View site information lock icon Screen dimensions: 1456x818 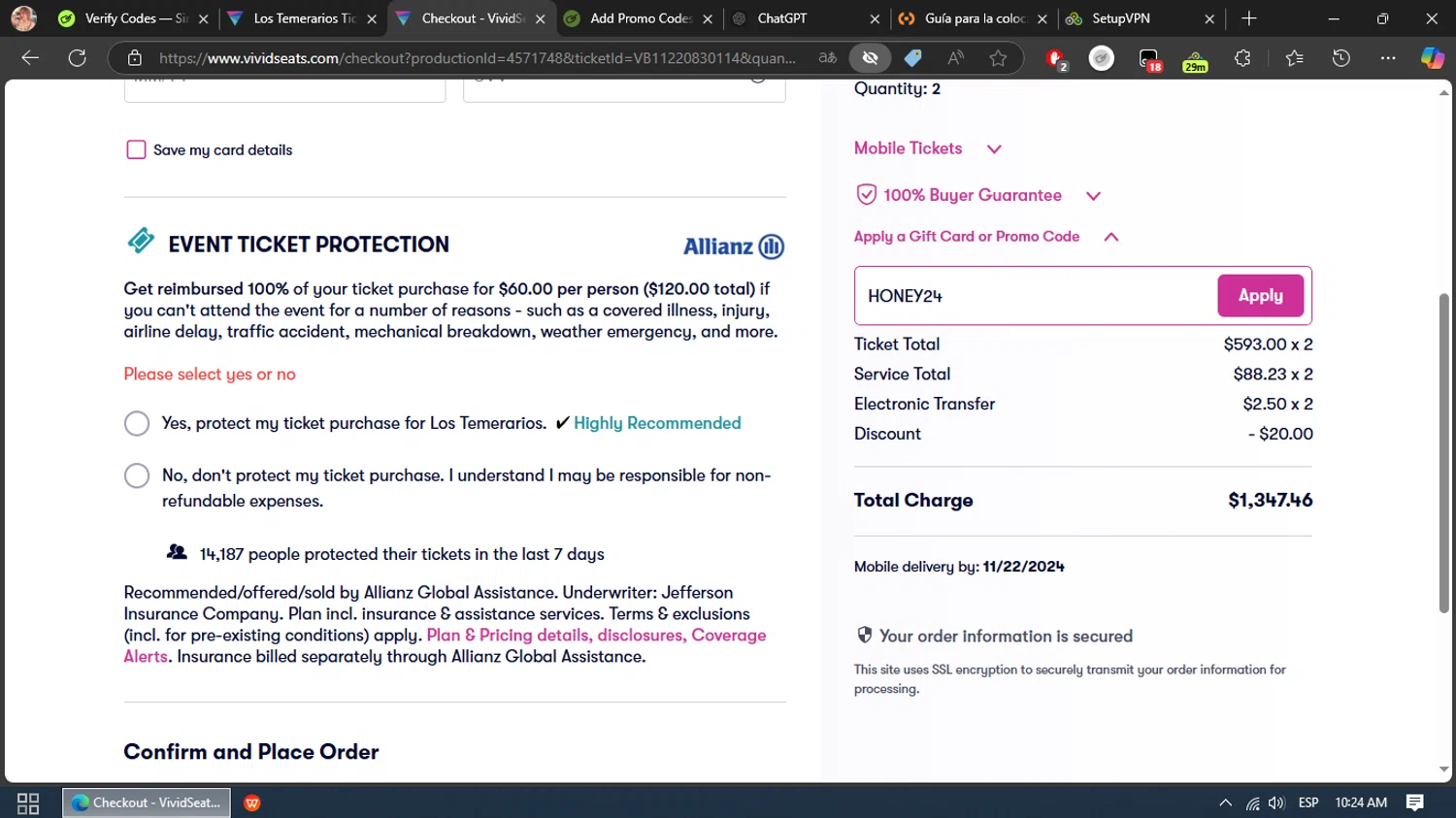[135, 58]
